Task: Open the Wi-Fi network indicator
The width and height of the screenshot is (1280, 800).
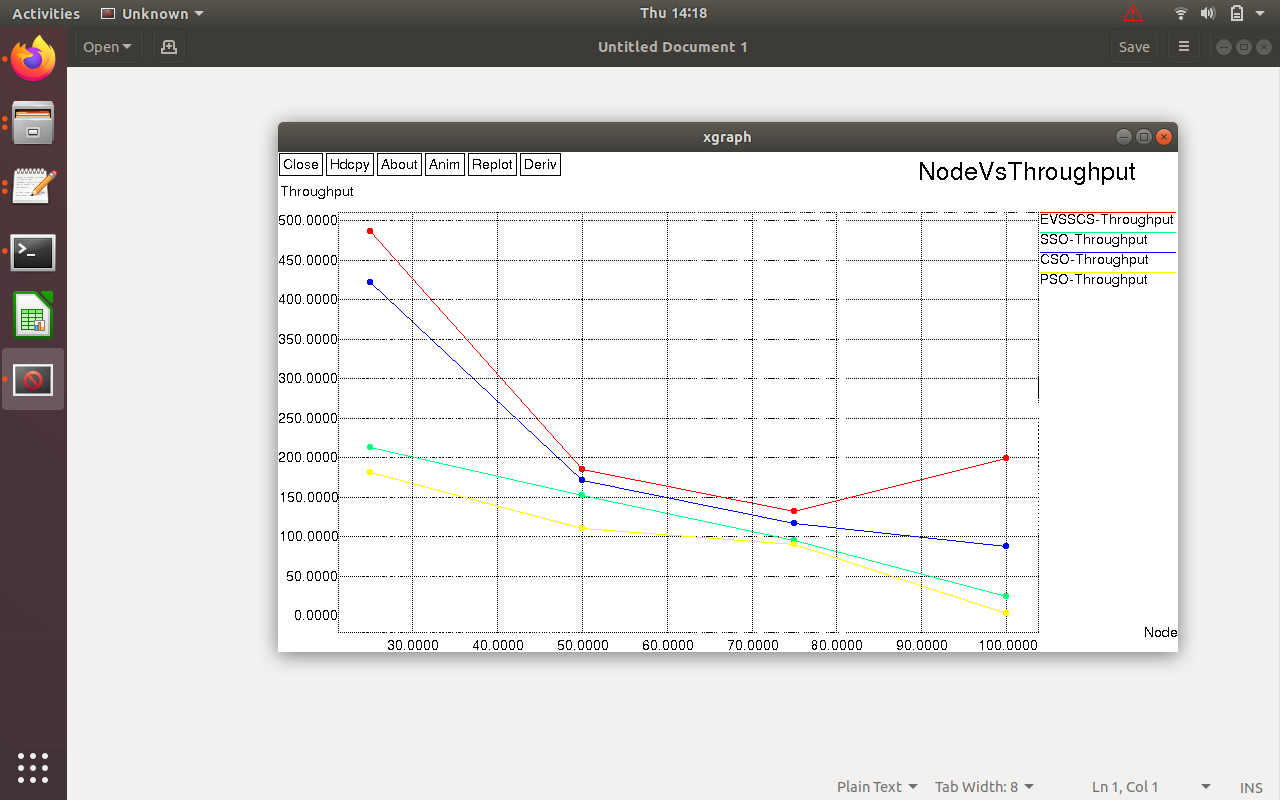Action: click(1181, 13)
